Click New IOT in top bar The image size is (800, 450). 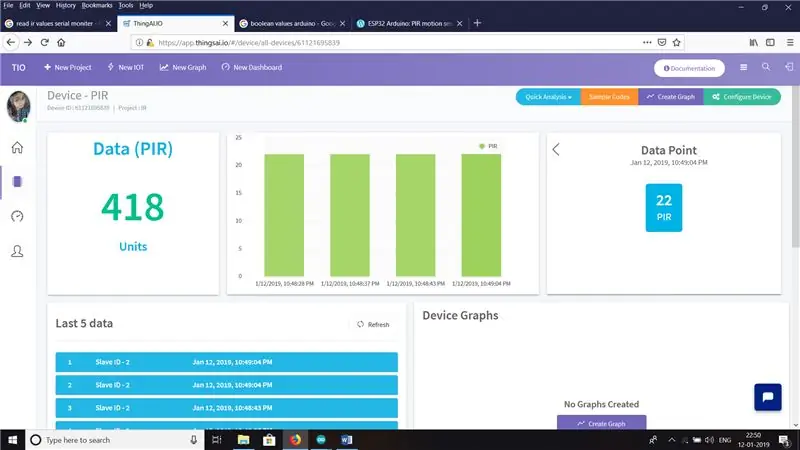point(126,67)
